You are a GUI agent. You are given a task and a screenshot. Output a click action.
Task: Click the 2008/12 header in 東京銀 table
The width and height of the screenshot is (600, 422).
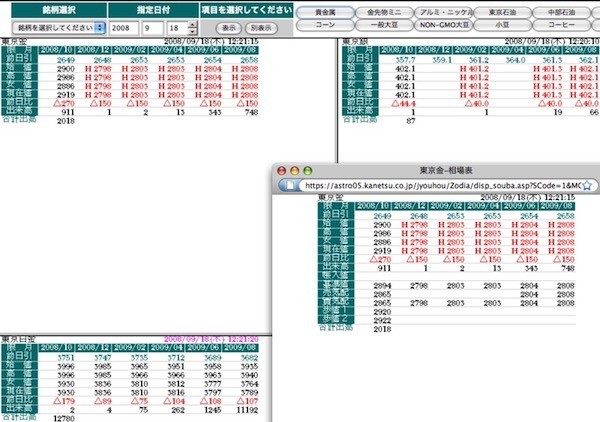tap(434, 50)
